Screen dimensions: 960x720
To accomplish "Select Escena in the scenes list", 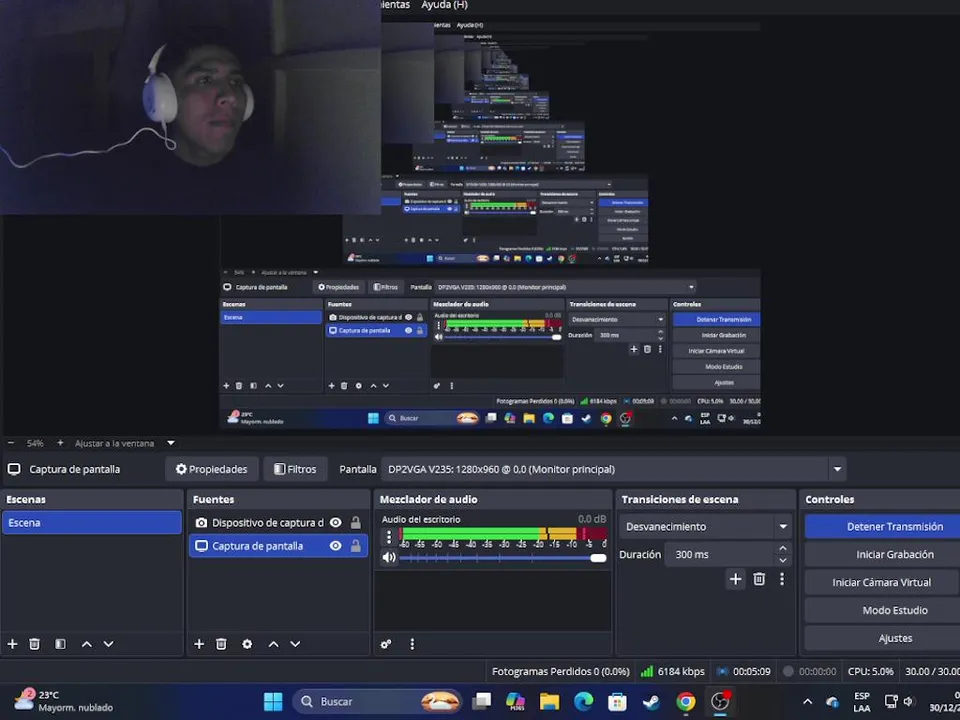I will 92,523.
